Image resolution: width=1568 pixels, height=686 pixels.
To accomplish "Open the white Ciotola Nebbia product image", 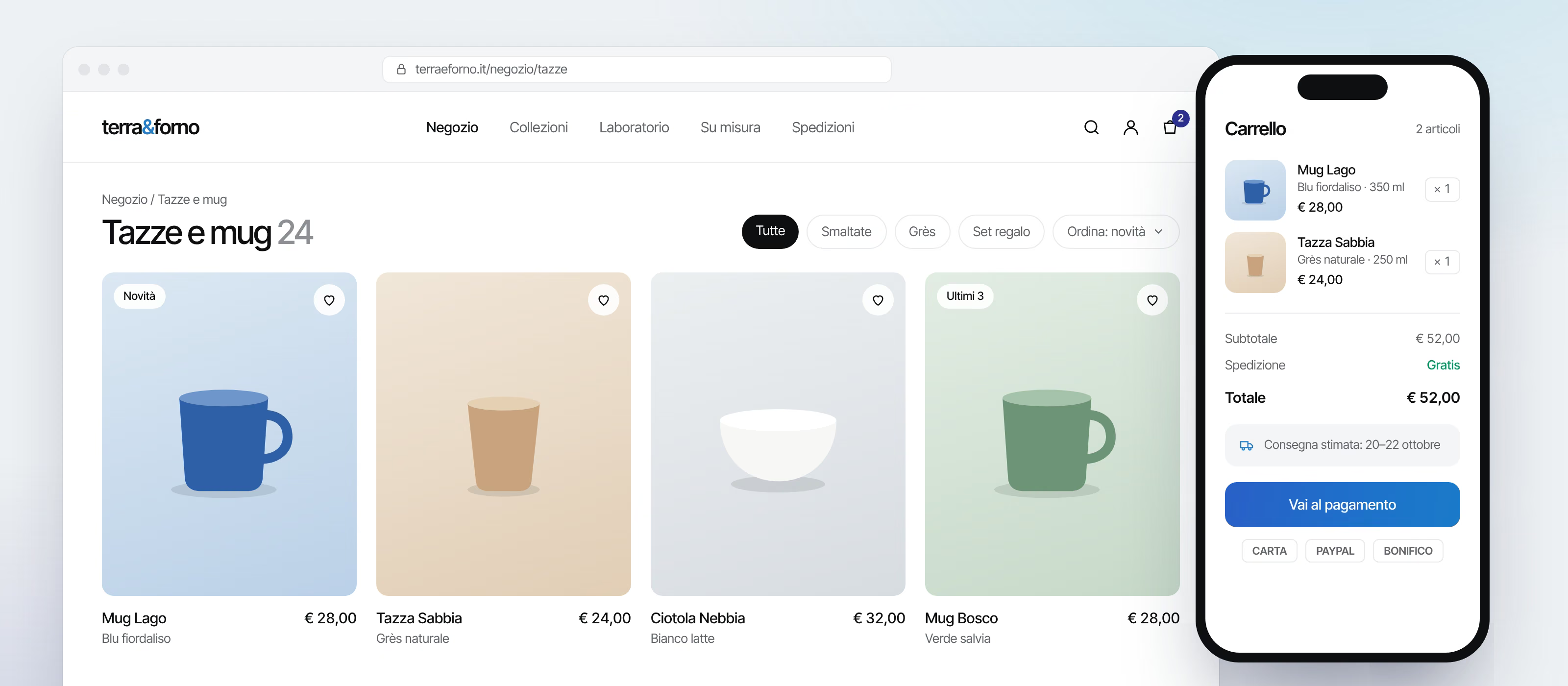I will pyautogui.click(x=778, y=434).
